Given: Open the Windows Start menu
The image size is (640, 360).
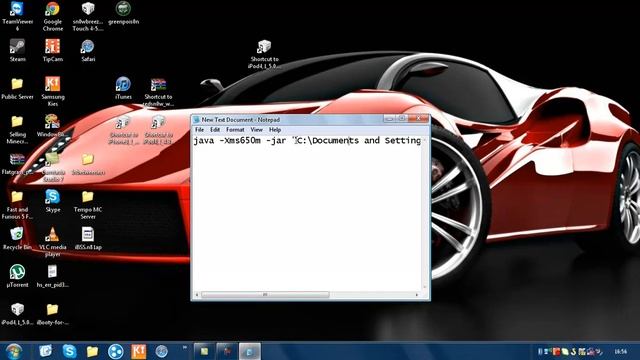Looking at the screenshot, I should coord(14,351).
